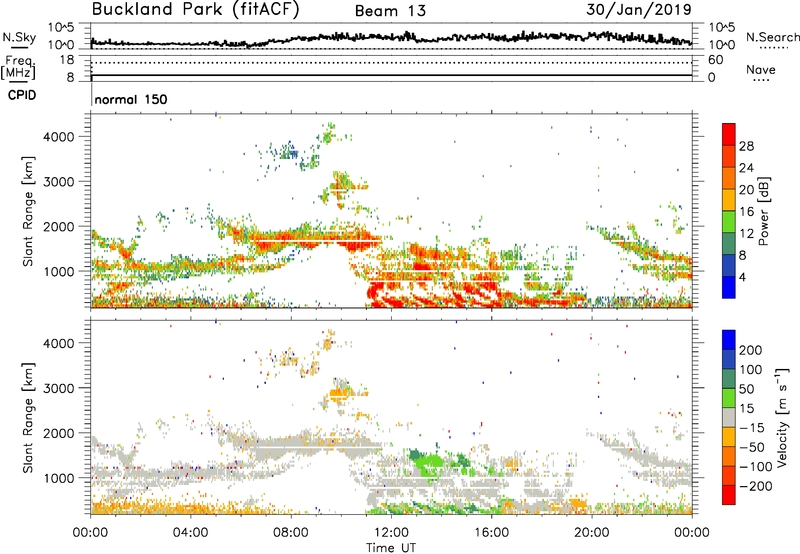Screen dimensions: 800x554
Task: Click the 'Time UT' axis label
Action: pyautogui.click(x=391, y=548)
